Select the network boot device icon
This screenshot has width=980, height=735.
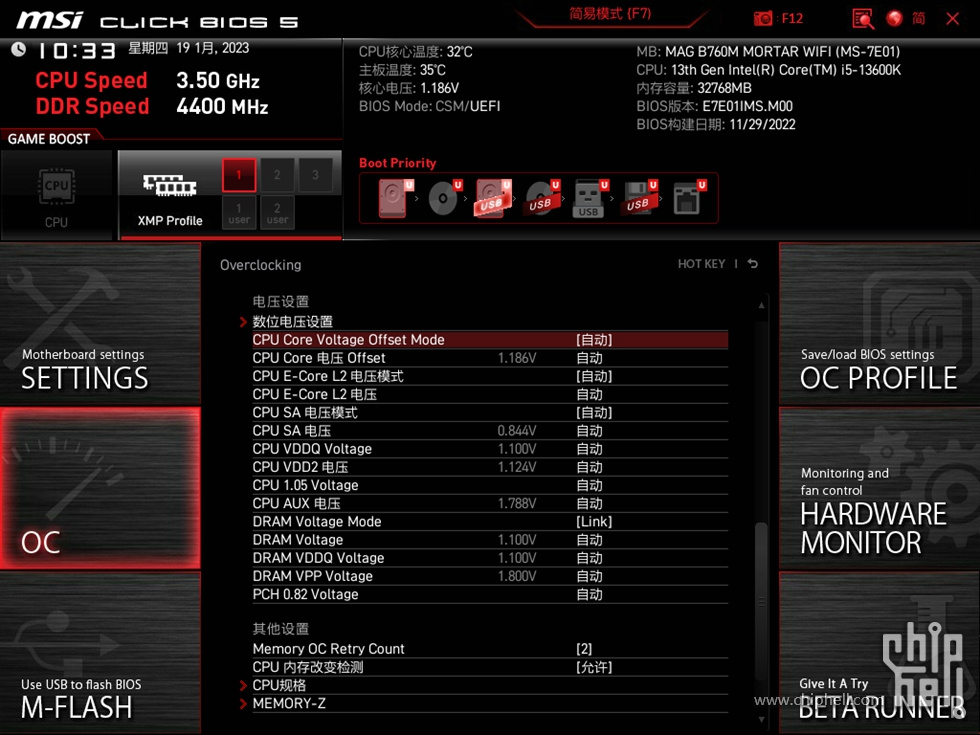click(x=688, y=198)
